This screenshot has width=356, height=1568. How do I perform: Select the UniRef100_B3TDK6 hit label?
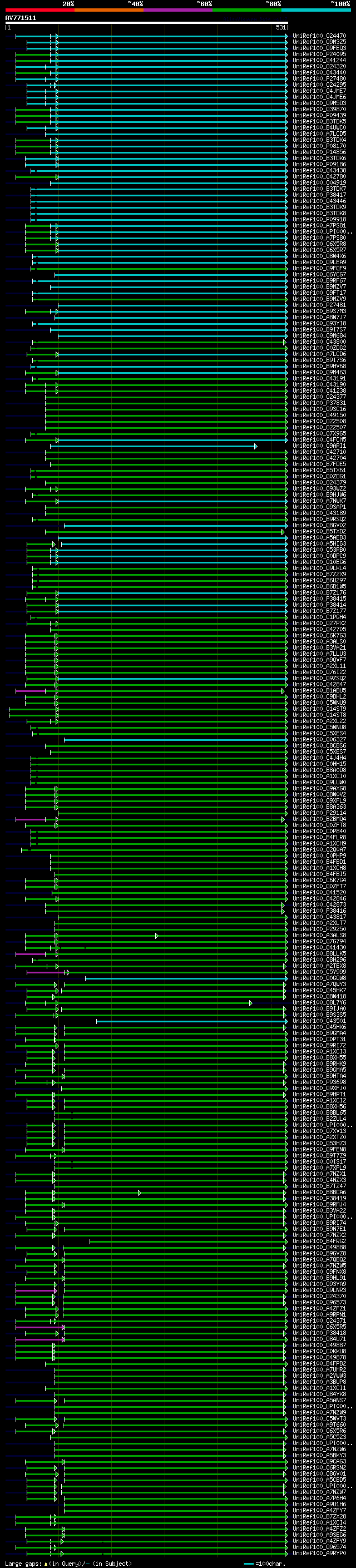click(319, 159)
